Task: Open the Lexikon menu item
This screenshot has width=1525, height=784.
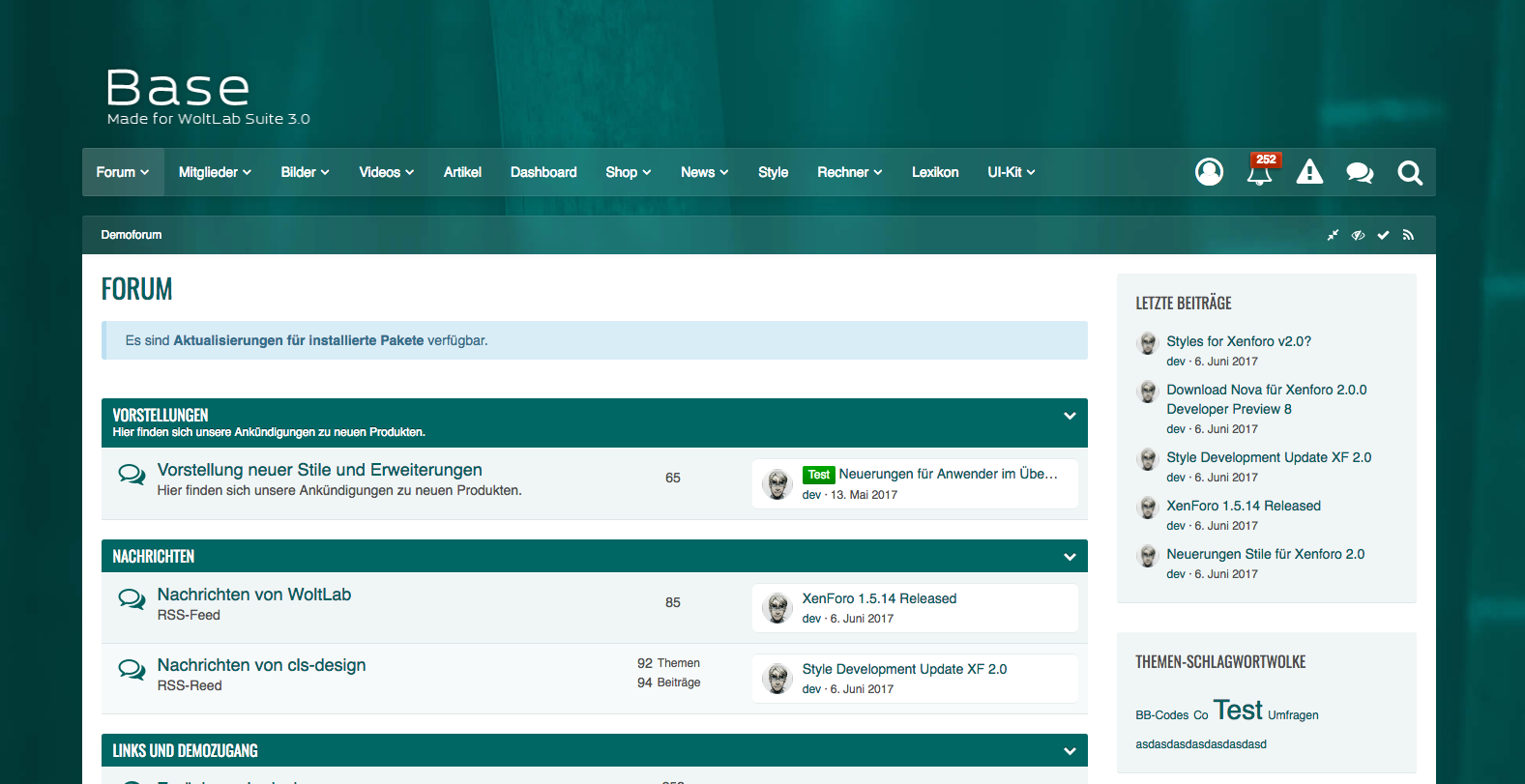Action: coord(934,172)
